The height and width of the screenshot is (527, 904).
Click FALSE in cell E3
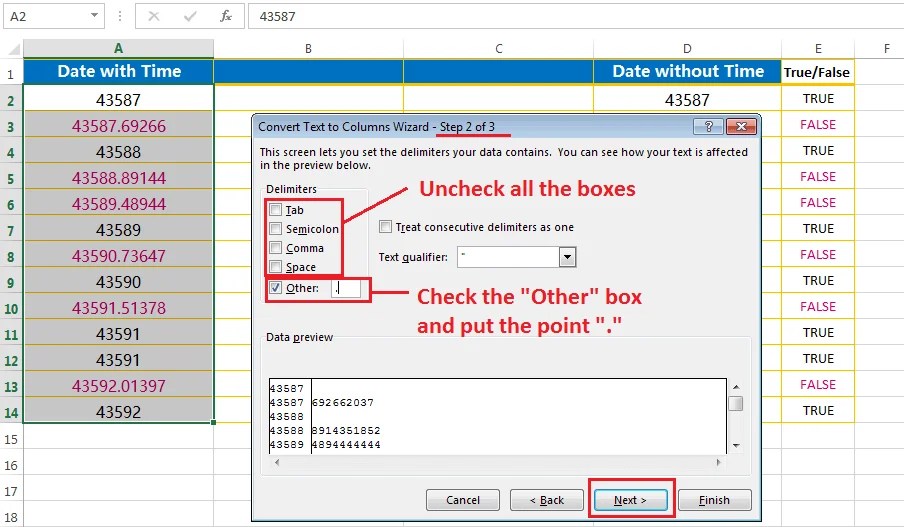(x=818, y=125)
